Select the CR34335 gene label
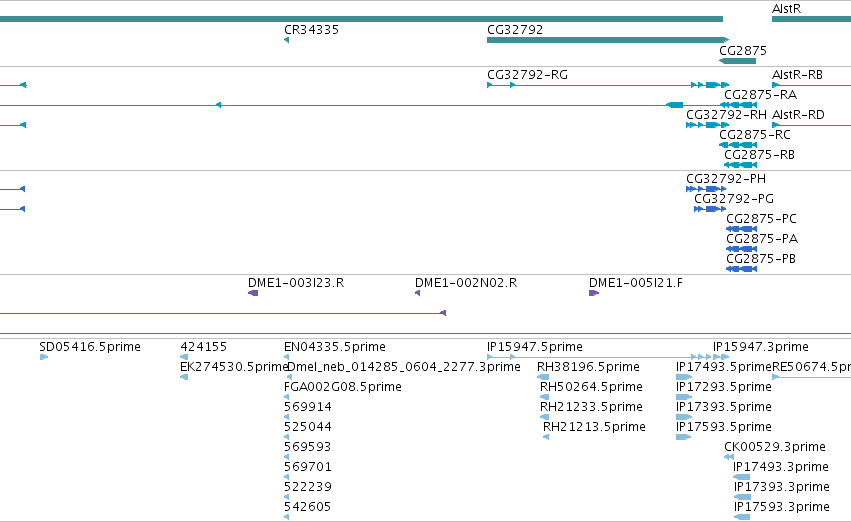This screenshot has height=522, width=851. [x=311, y=30]
